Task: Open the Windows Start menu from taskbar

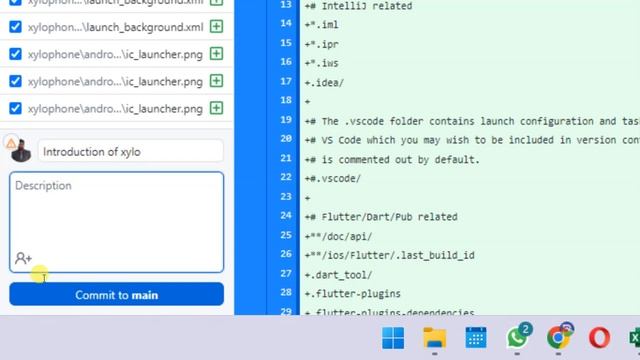Action: point(393,338)
